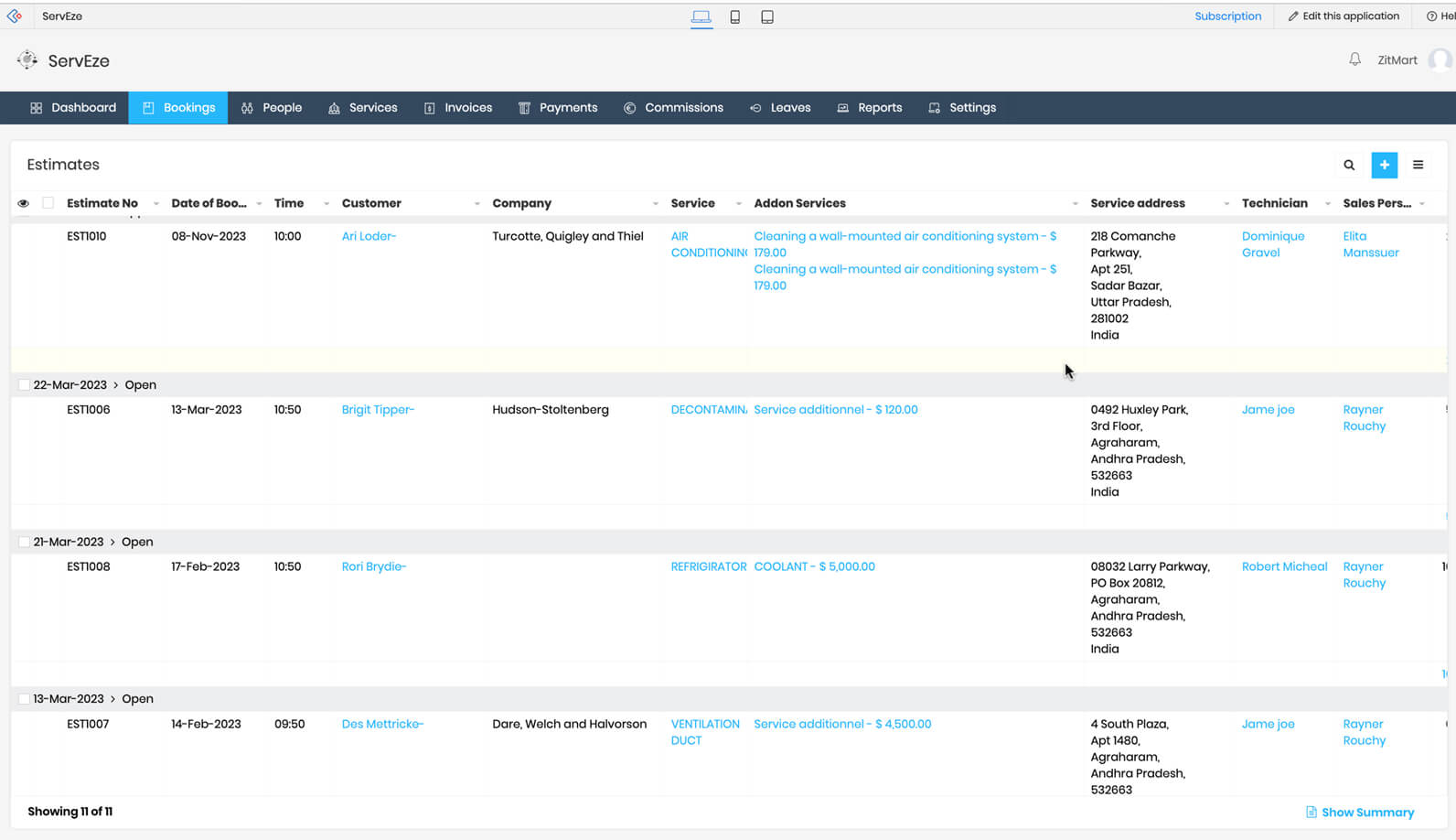
Task: Select the desktop laptop preview icon
Action: pyautogui.click(x=701, y=17)
